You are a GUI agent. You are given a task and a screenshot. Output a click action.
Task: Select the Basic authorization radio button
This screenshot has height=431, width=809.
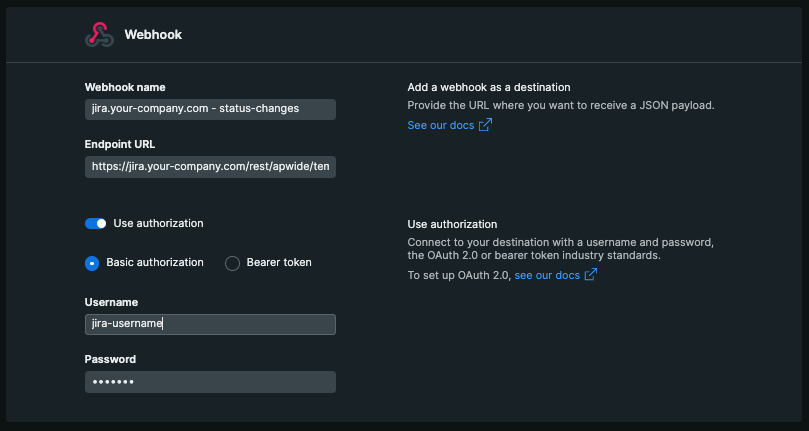(92, 263)
